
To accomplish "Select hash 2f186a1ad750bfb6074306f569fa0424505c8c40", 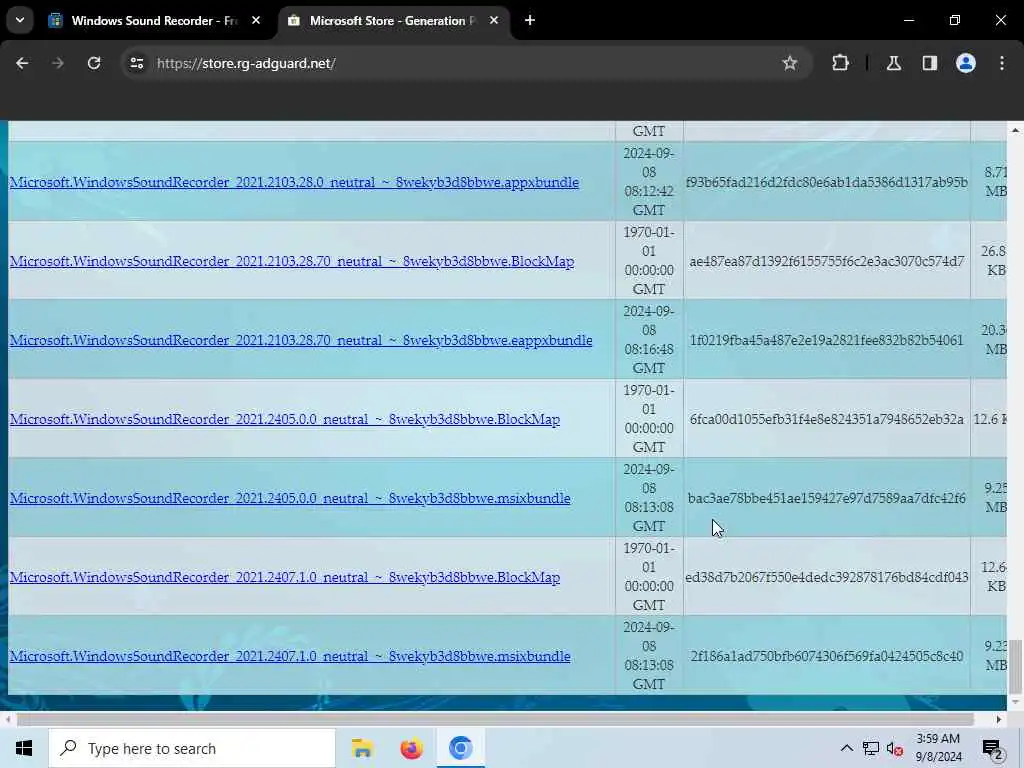I will [827, 656].
